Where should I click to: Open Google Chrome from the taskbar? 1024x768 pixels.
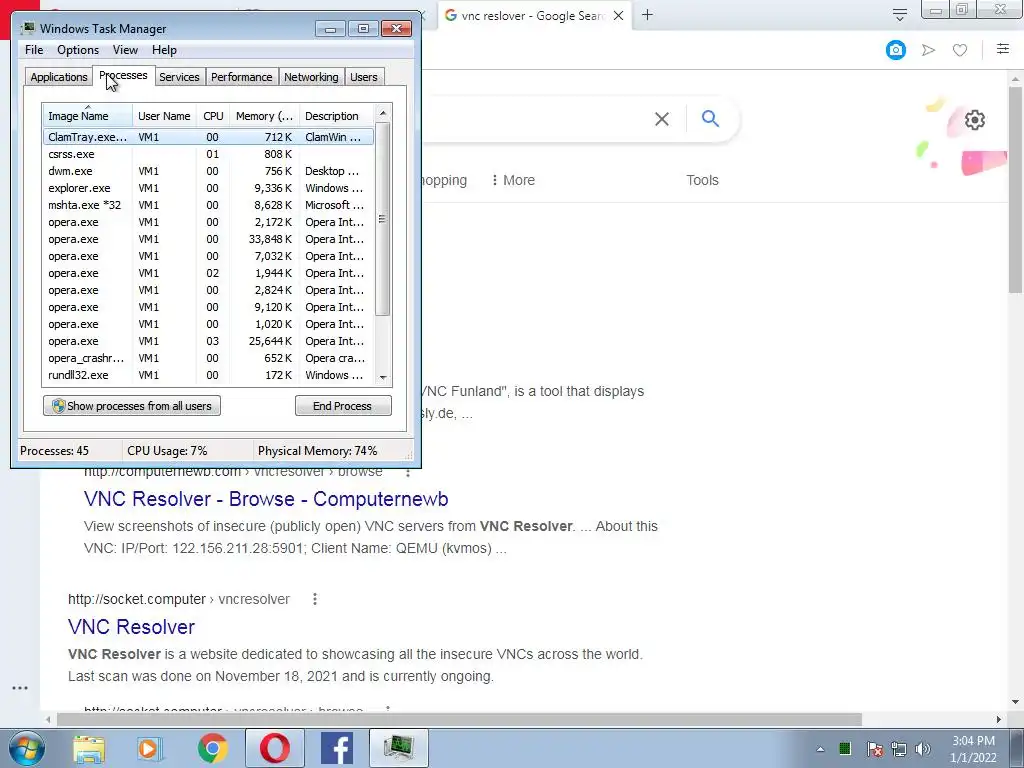coord(213,749)
